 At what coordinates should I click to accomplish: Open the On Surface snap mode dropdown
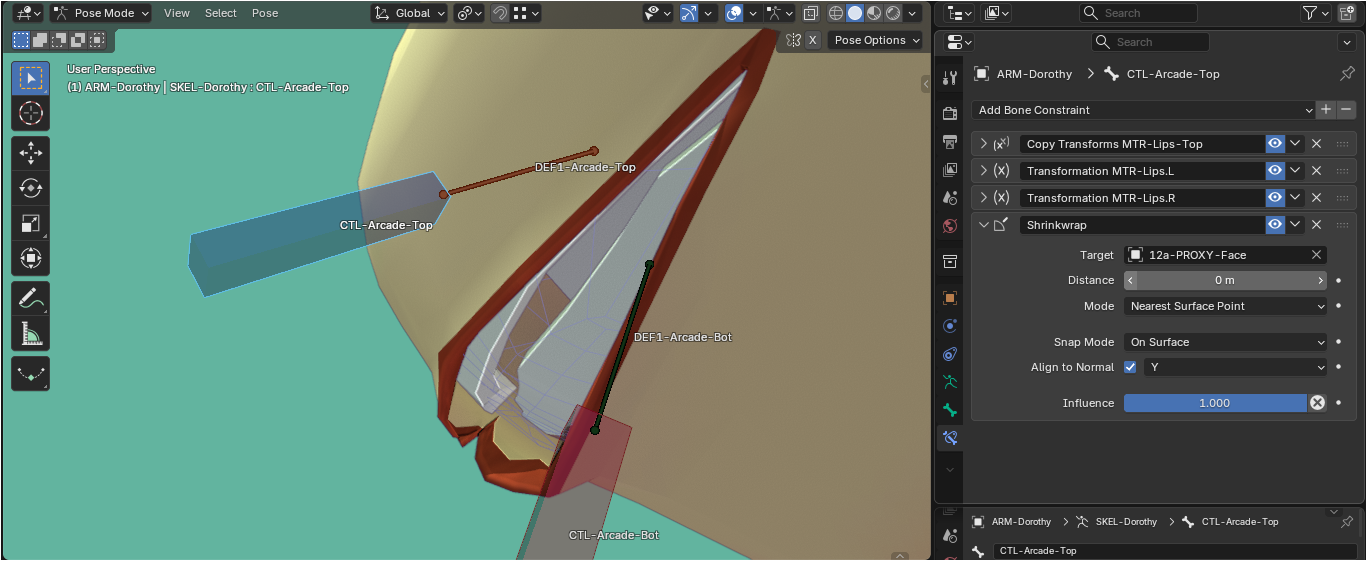(1226, 342)
